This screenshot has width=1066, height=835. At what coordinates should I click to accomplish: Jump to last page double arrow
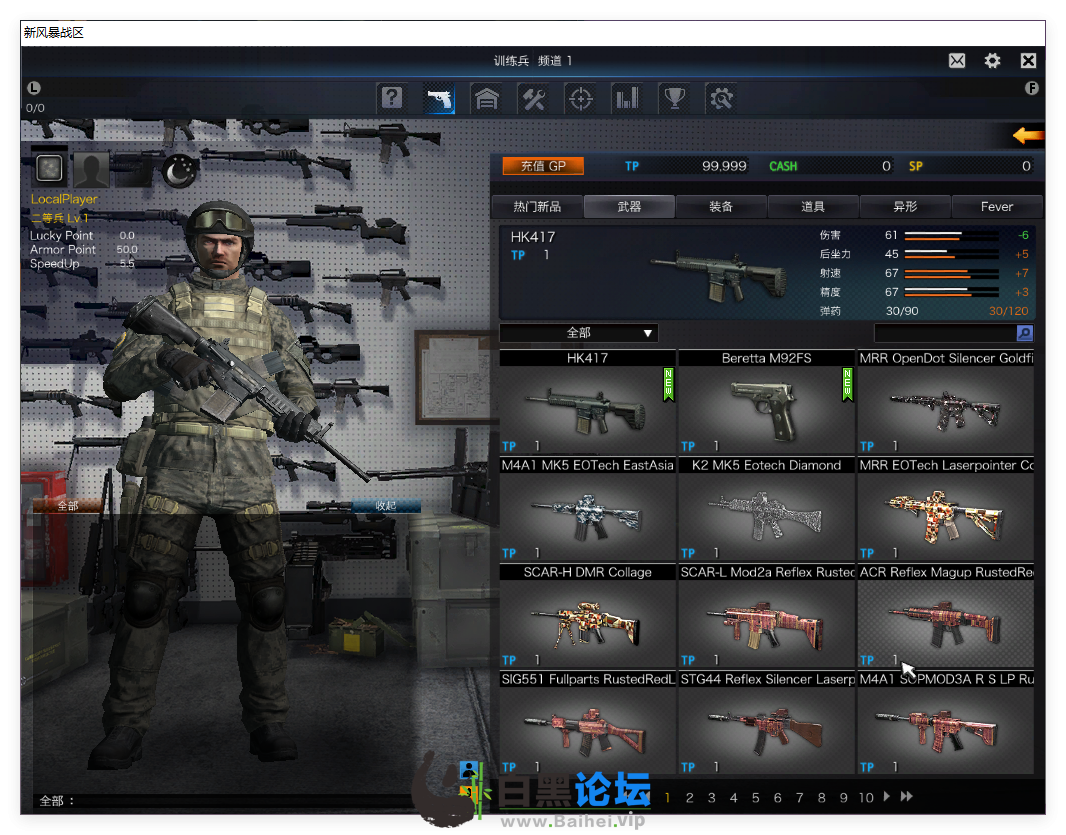click(906, 796)
